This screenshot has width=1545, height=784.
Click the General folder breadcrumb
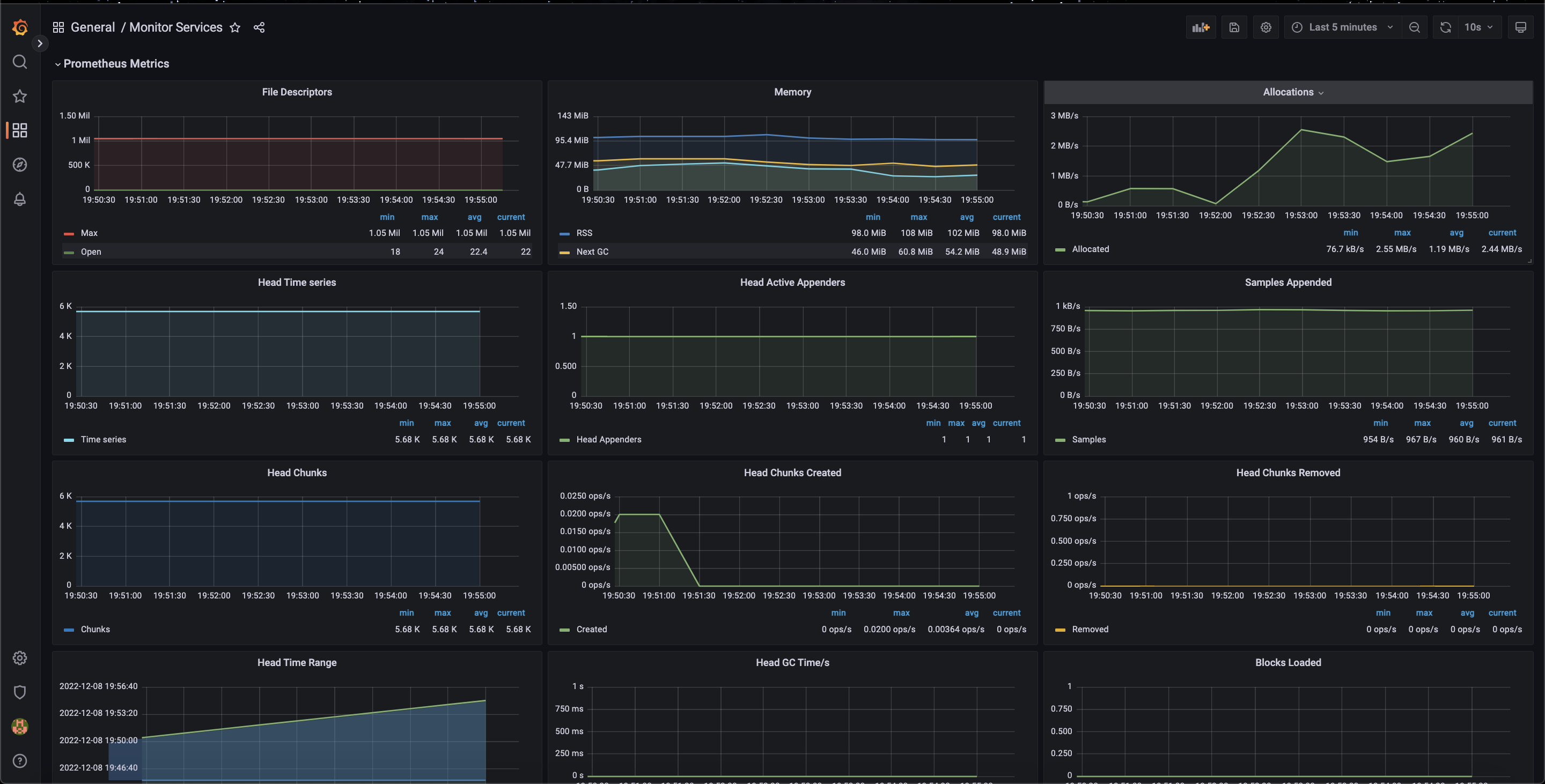[x=92, y=27]
